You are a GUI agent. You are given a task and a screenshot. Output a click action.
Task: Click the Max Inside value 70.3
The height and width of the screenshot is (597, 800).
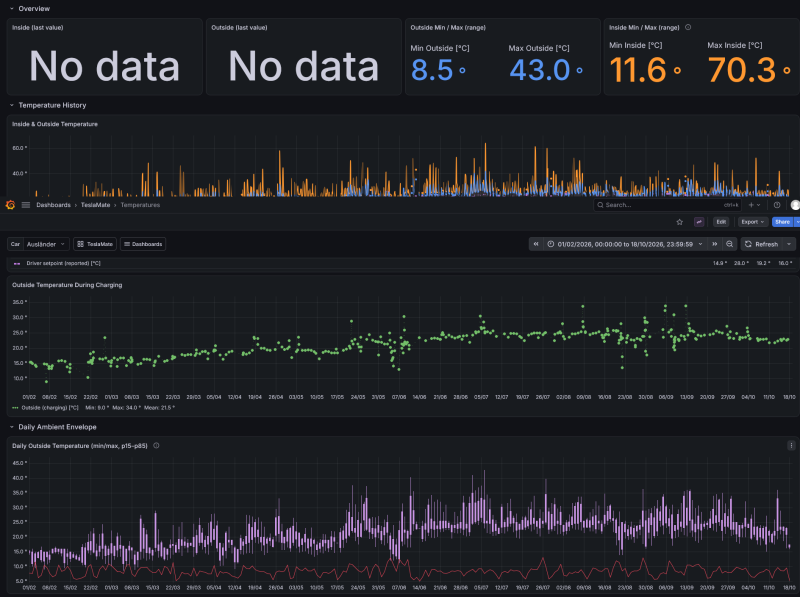[x=749, y=69]
